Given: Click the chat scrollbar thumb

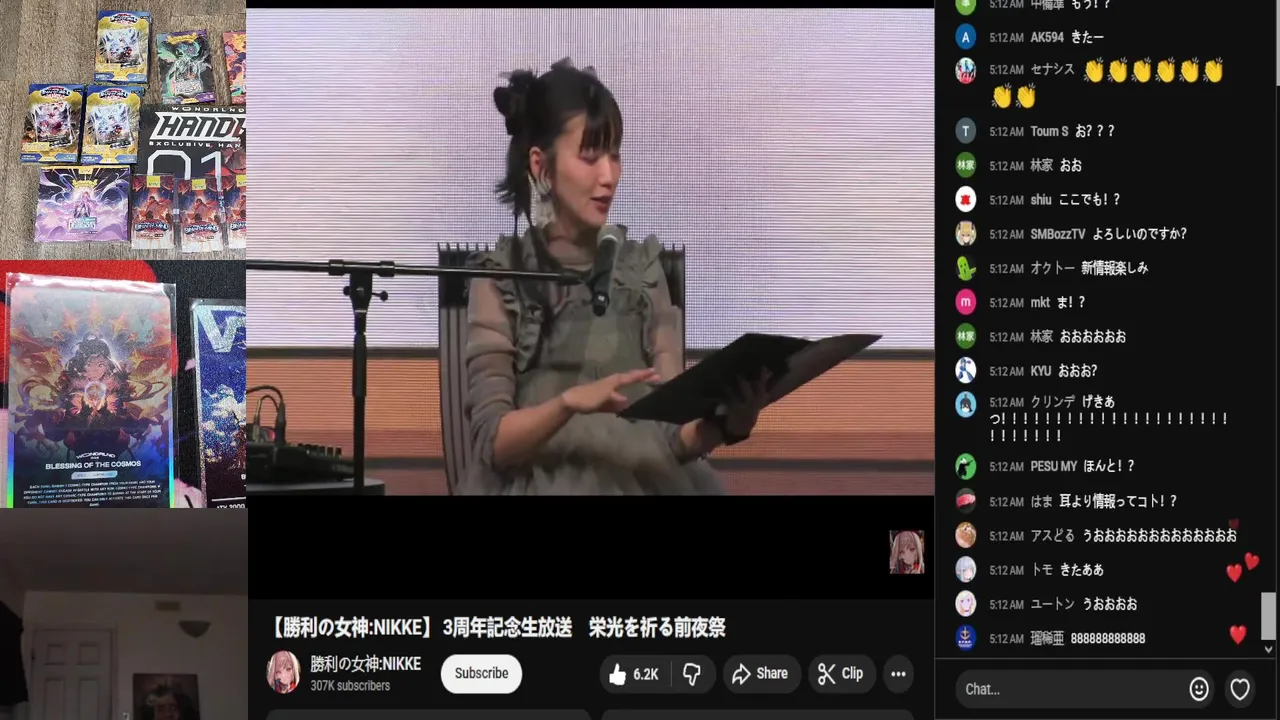Looking at the screenshot, I should (x=1268, y=614).
